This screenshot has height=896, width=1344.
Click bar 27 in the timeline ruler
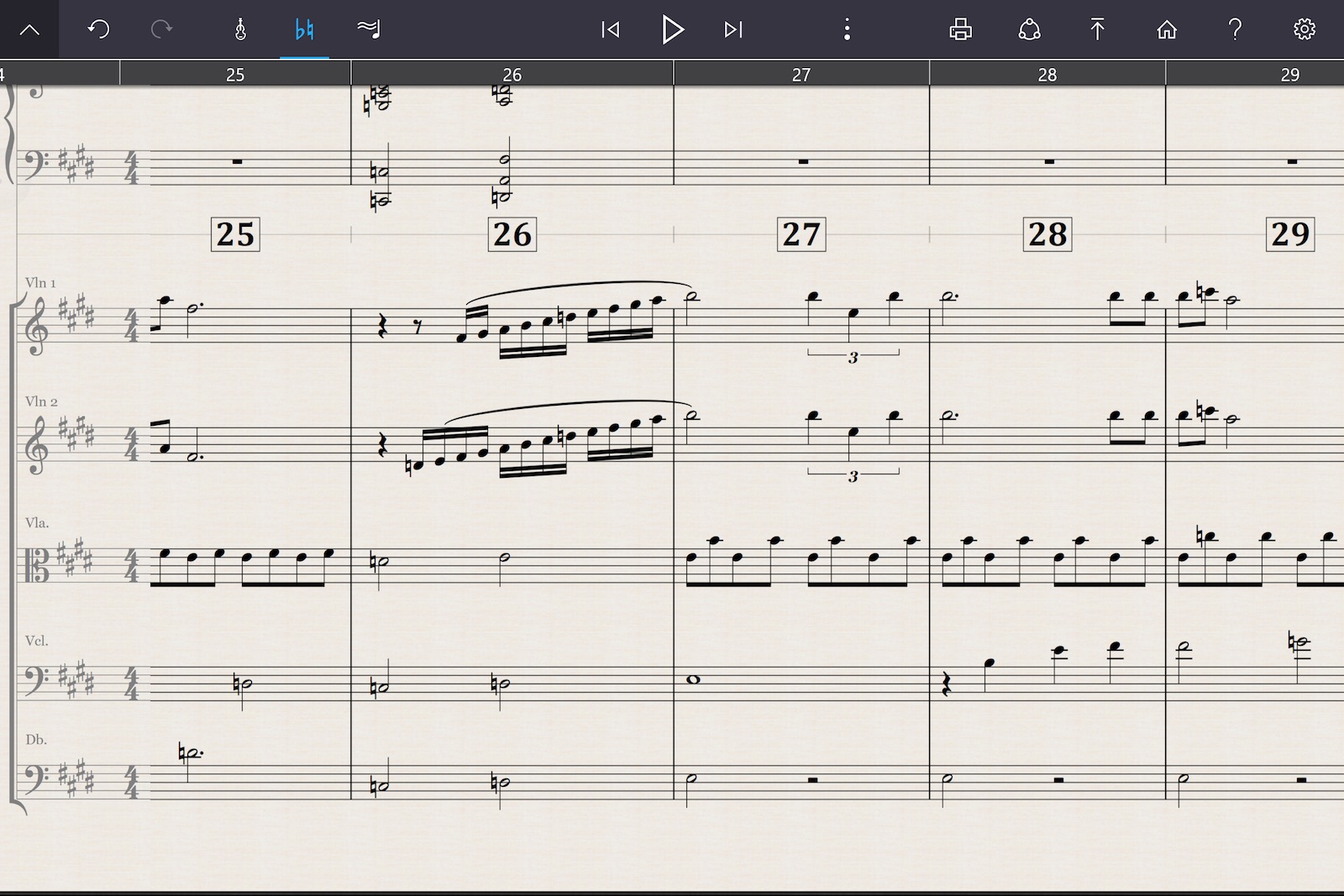801,74
